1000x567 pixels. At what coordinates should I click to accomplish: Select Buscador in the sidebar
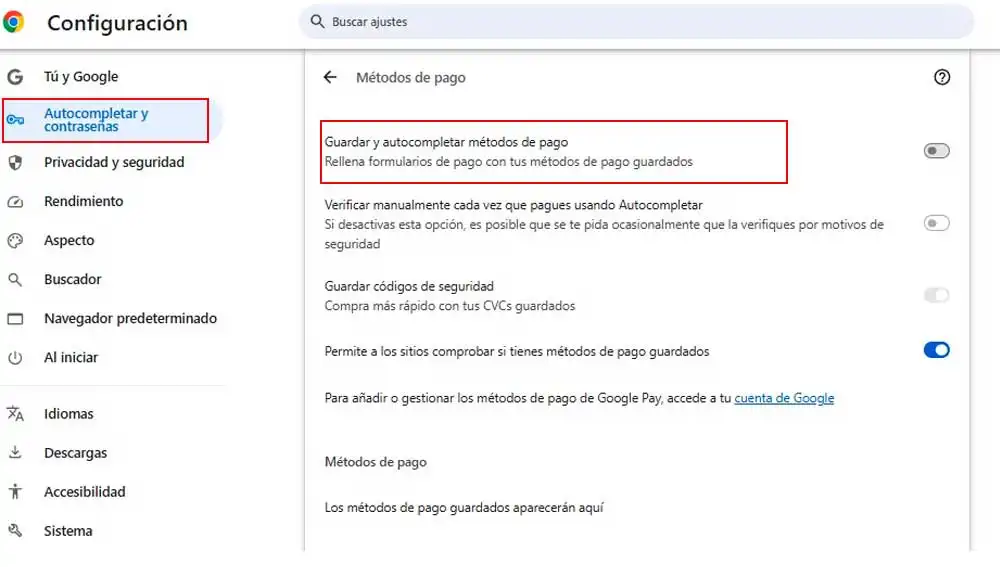coord(73,279)
